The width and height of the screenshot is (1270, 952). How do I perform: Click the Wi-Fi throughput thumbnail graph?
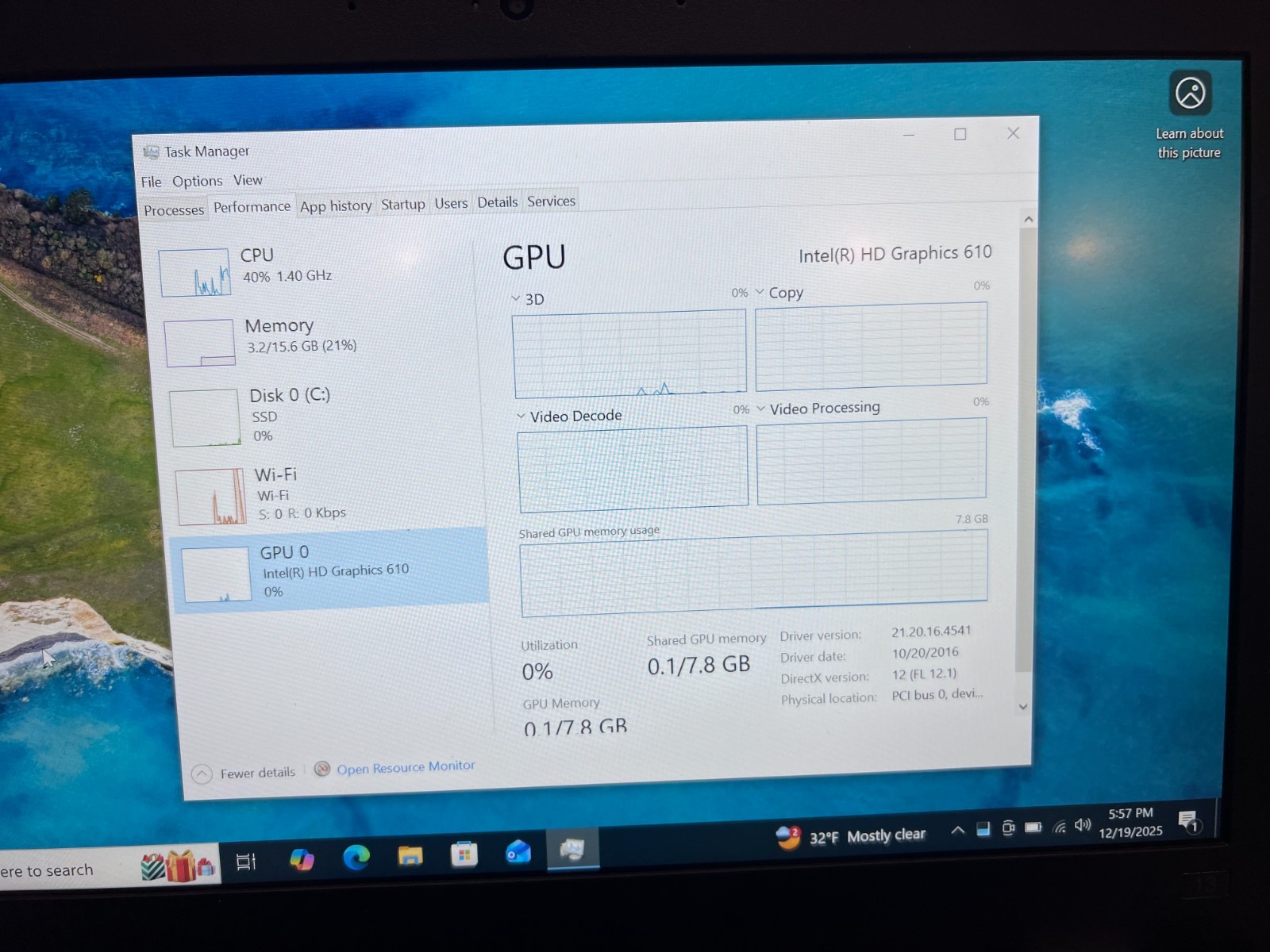(211, 497)
